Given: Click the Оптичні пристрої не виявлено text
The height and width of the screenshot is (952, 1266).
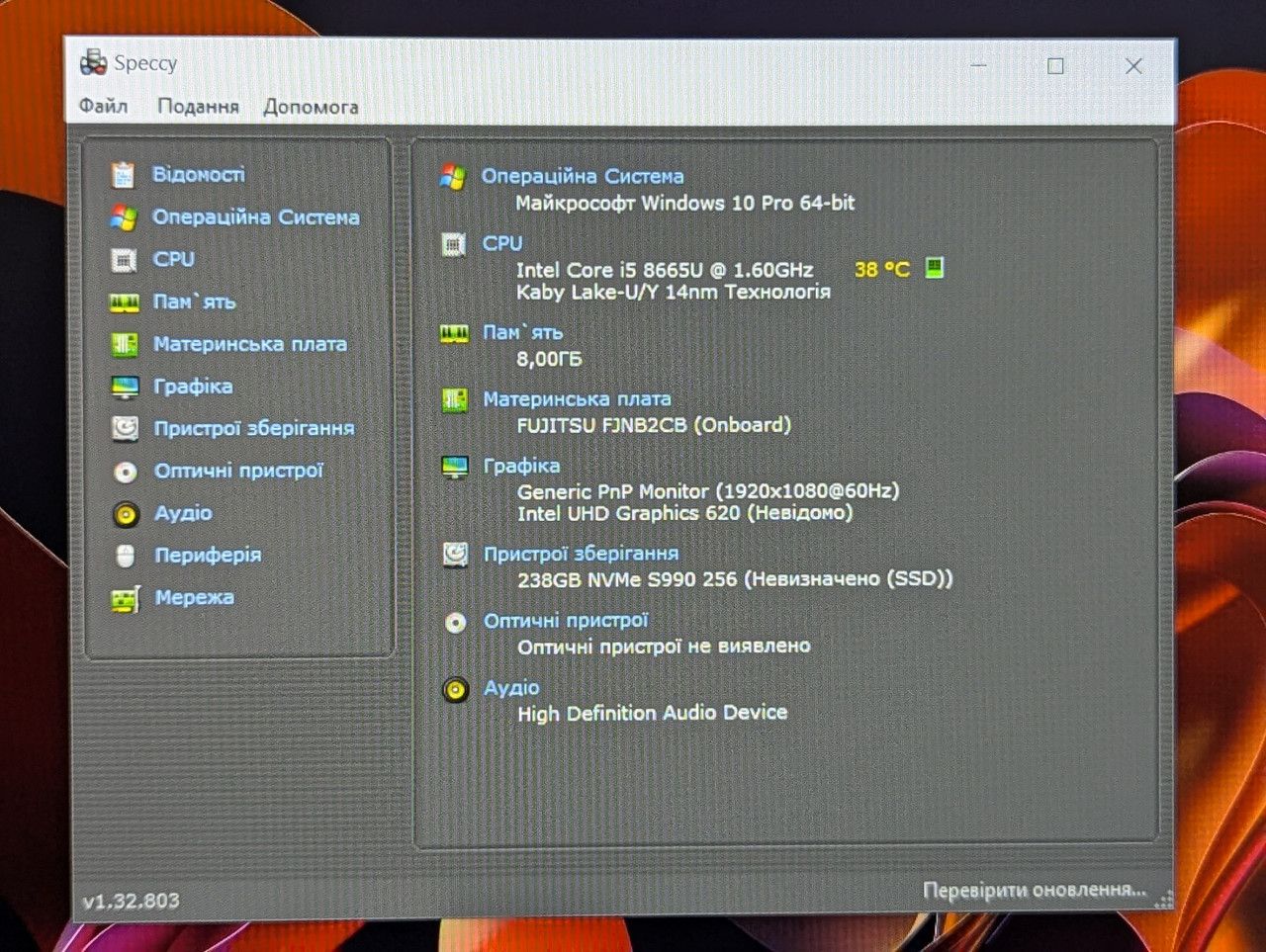Looking at the screenshot, I should [x=665, y=647].
